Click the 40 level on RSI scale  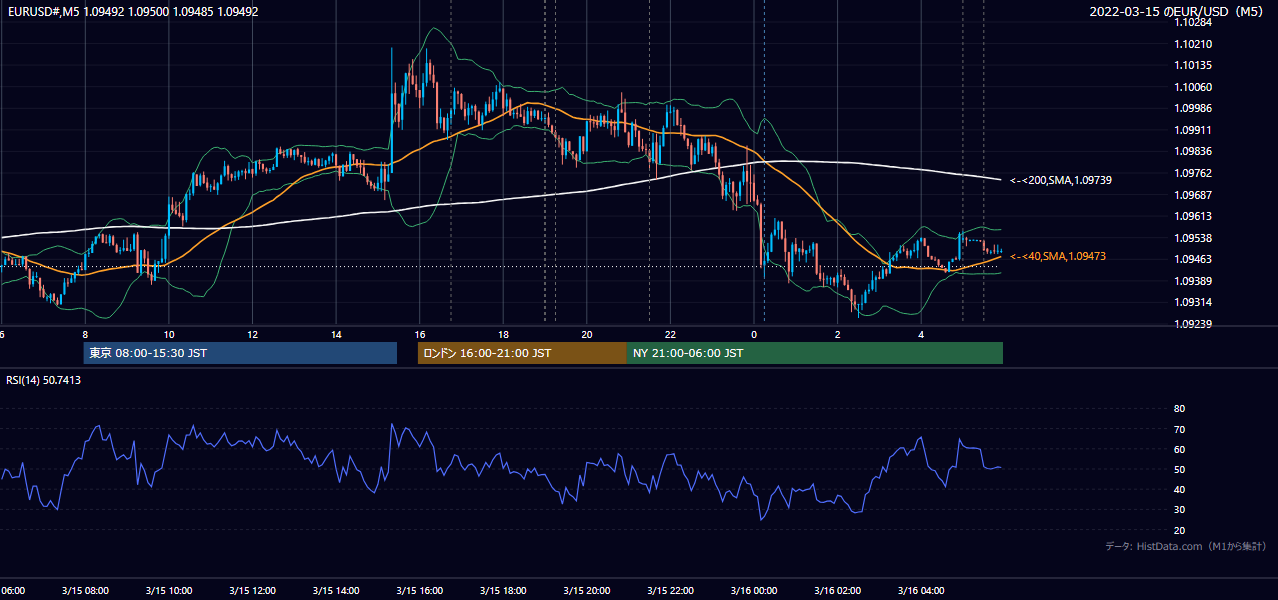tap(1179, 490)
